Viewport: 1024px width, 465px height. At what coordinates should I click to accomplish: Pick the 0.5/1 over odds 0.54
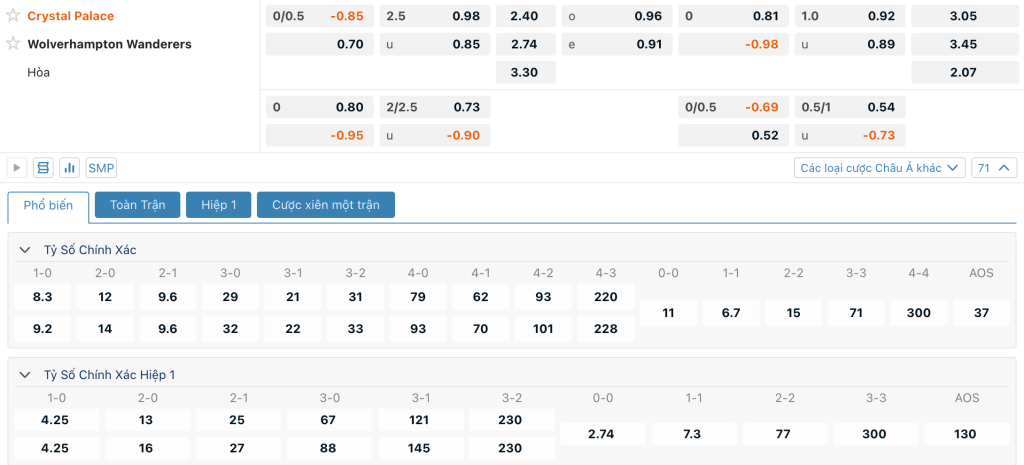850,106
